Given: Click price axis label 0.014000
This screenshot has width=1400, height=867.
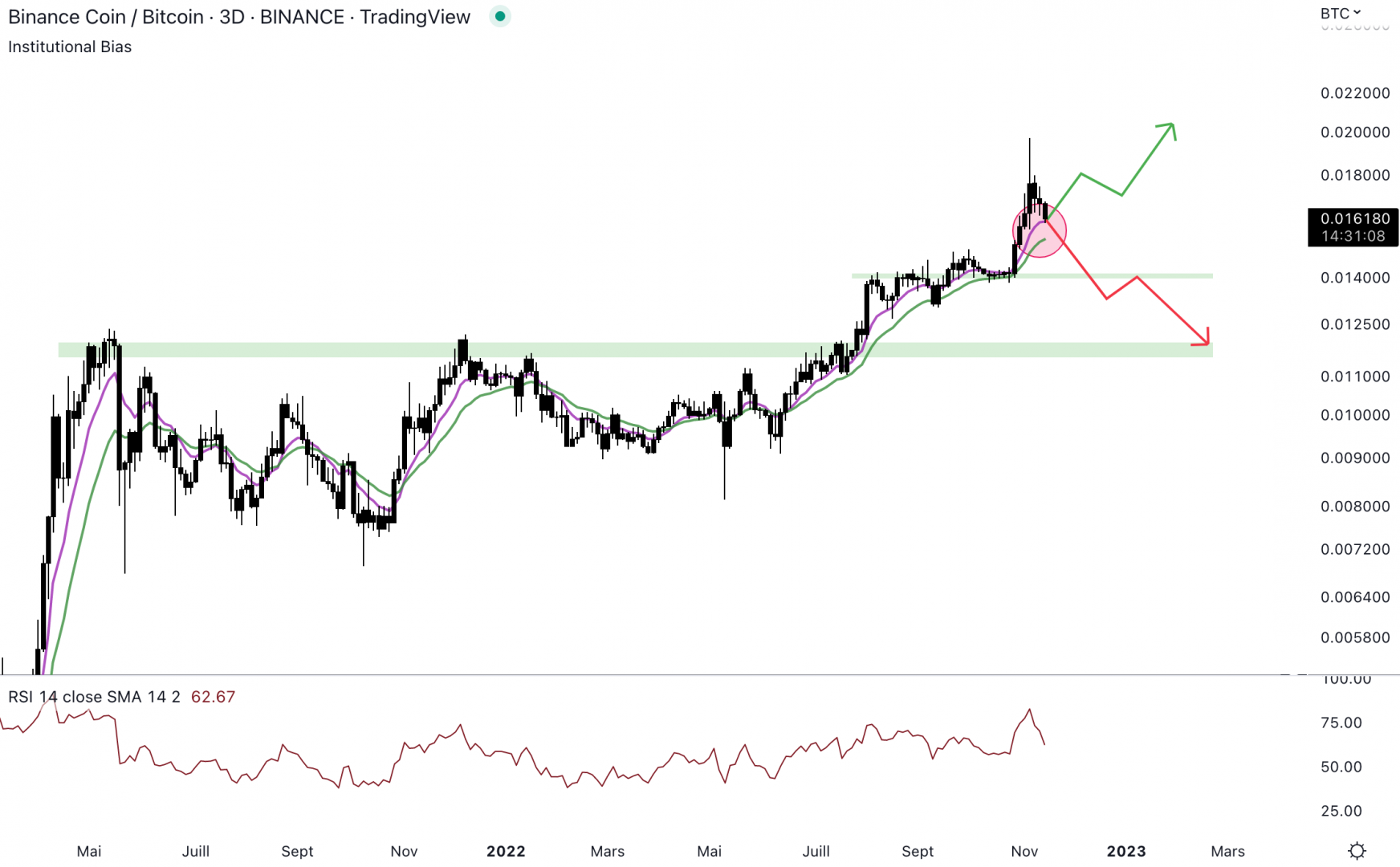Looking at the screenshot, I should [x=1355, y=278].
